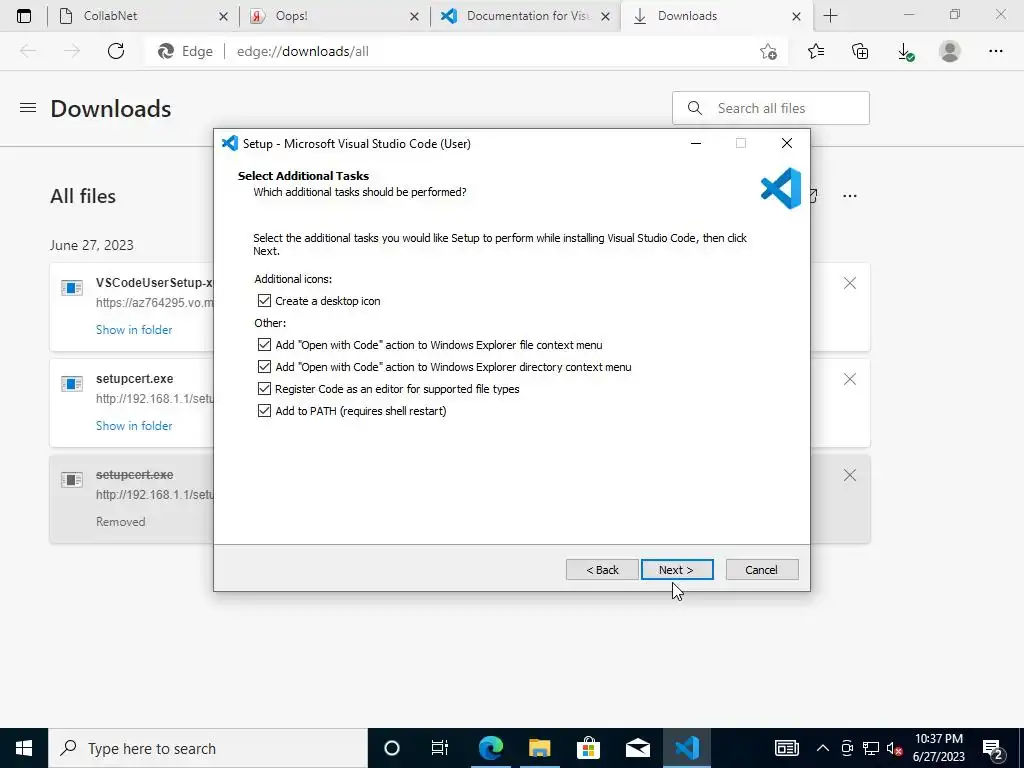Open the VSCodeUserSetup file link

(154, 283)
